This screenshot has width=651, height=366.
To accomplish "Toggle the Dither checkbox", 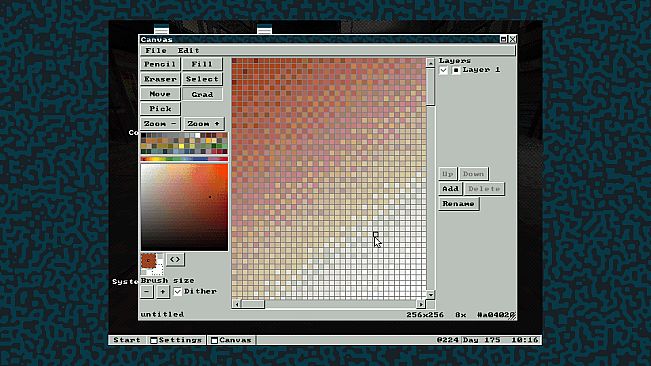I will coord(178,291).
